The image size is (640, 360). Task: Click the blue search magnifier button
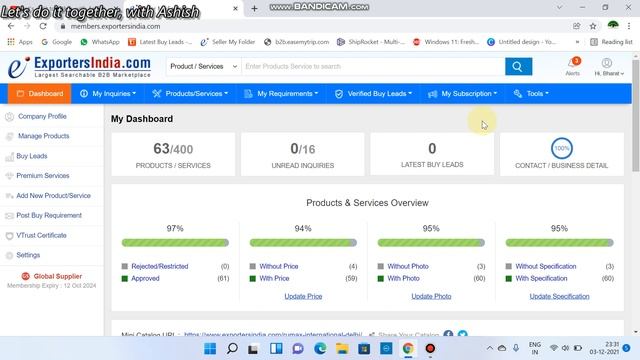tap(518, 67)
